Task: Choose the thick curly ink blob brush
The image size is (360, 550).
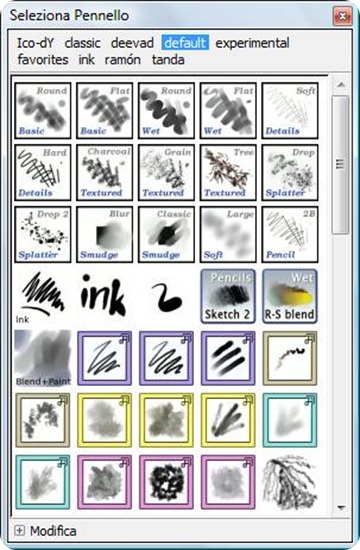Action: pyautogui.click(x=166, y=296)
